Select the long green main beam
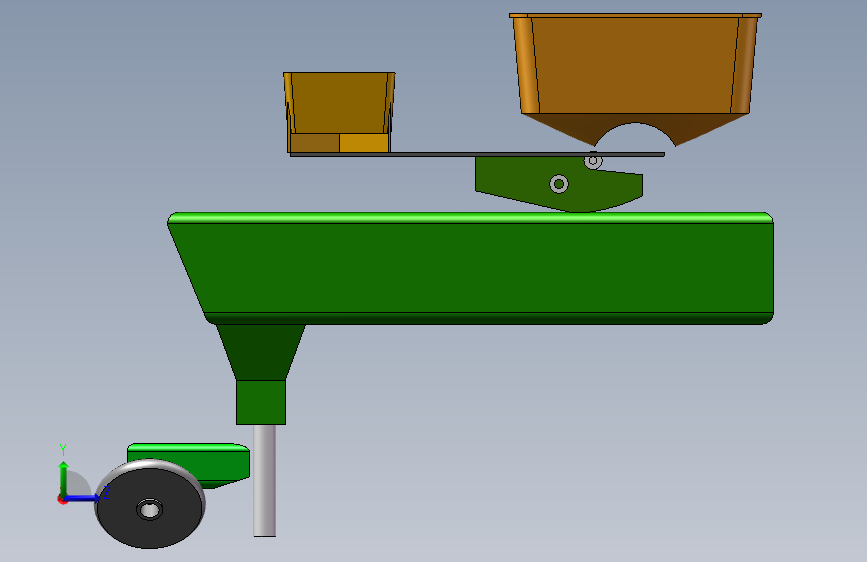Viewport: 867px width, 562px height. [470, 268]
